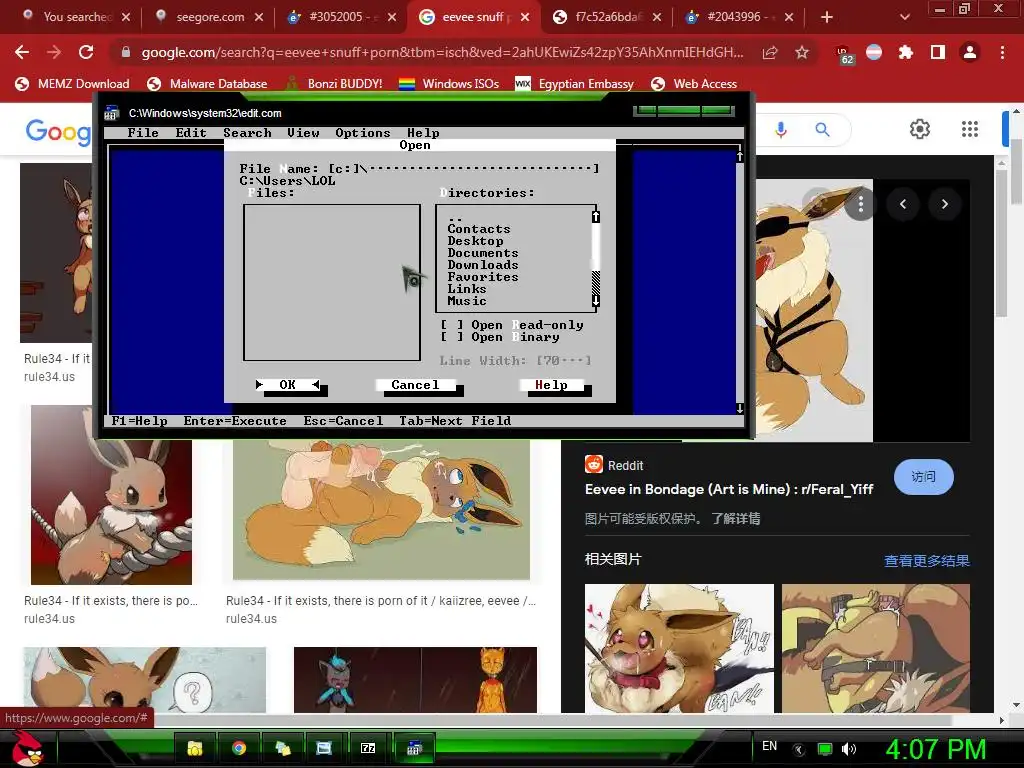Open the Search menu in edit.com
The height and width of the screenshot is (768, 1024).
pyautogui.click(x=248, y=133)
